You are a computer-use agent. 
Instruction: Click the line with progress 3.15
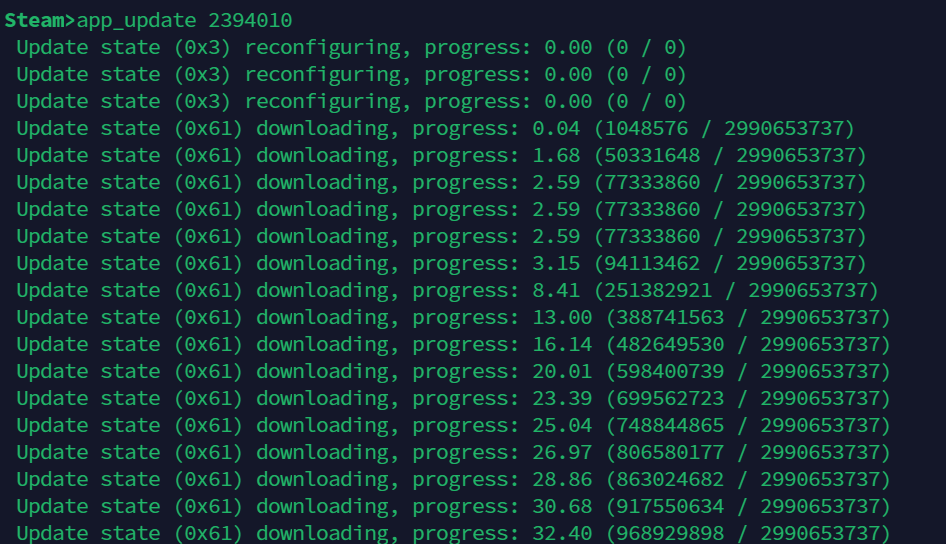tap(442, 264)
